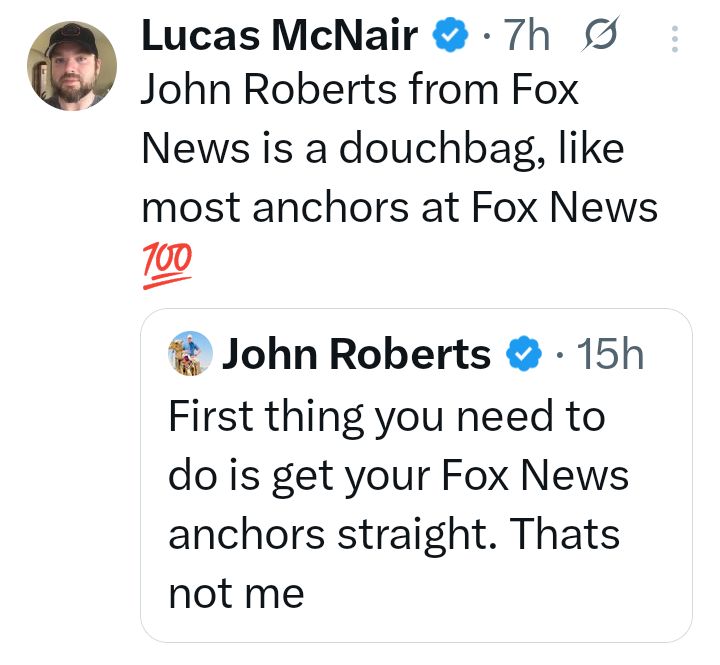Click the red 100 emoji
Image resolution: width=720 pixels, height=665 pixels.
point(164,267)
